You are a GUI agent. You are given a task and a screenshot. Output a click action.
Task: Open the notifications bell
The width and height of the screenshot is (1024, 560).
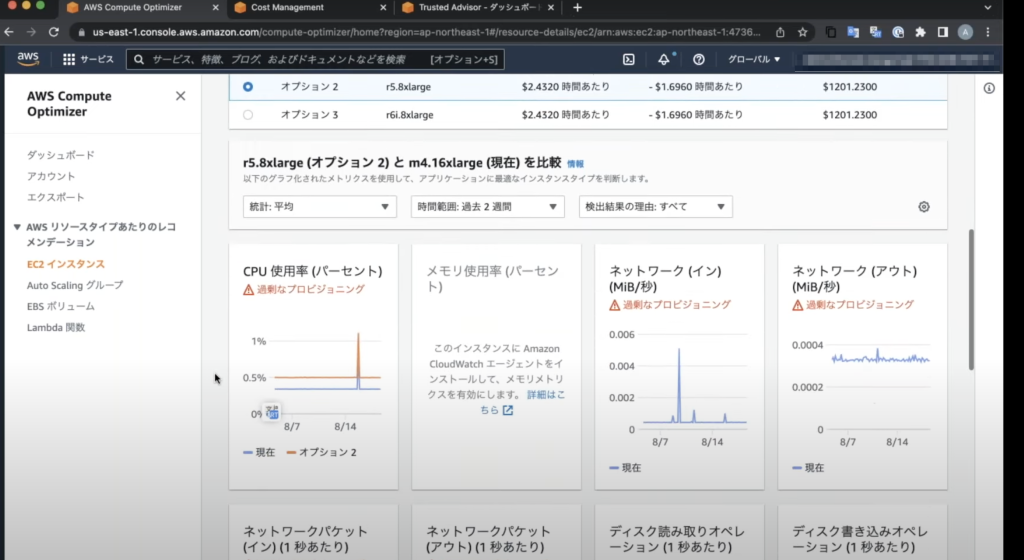tap(664, 59)
